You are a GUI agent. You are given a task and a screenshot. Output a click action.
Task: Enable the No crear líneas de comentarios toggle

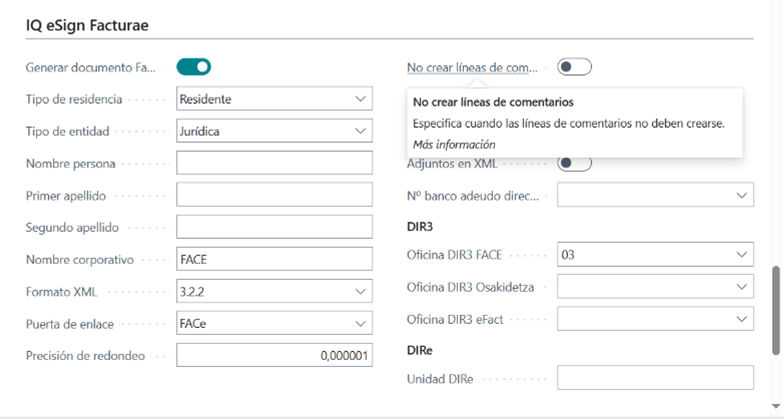click(575, 67)
